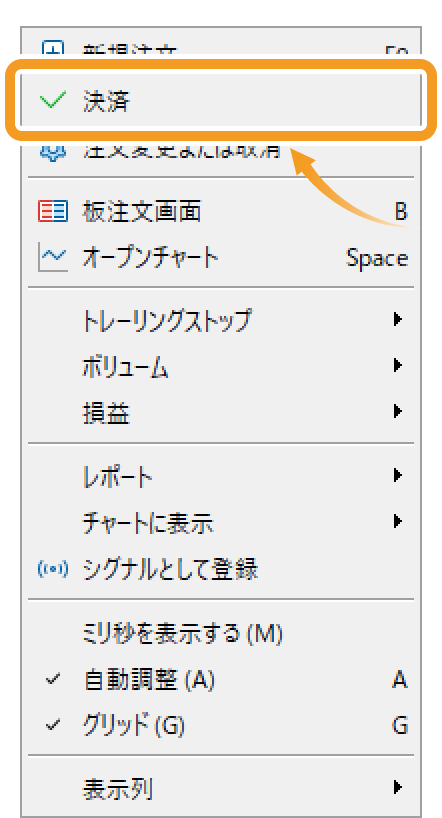This screenshot has width=442, height=818.
Task: Select オープンチャート menu item
Action: coord(221,258)
